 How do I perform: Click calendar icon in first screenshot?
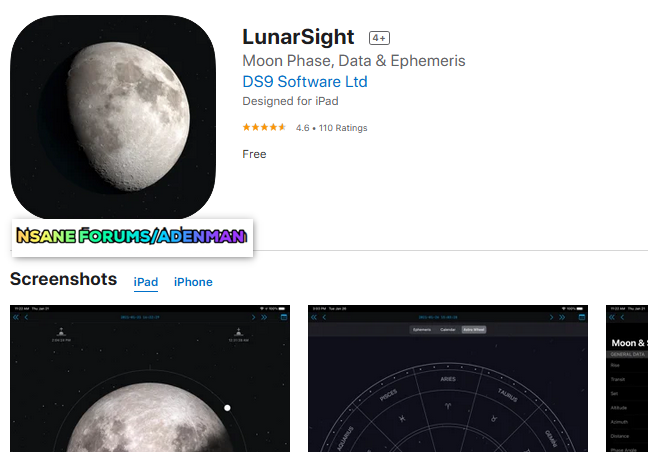coord(284,317)
